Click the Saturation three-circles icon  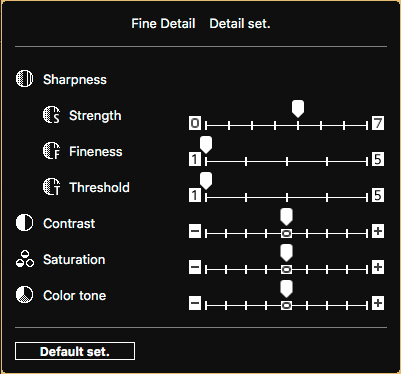[x=25, y=259]
